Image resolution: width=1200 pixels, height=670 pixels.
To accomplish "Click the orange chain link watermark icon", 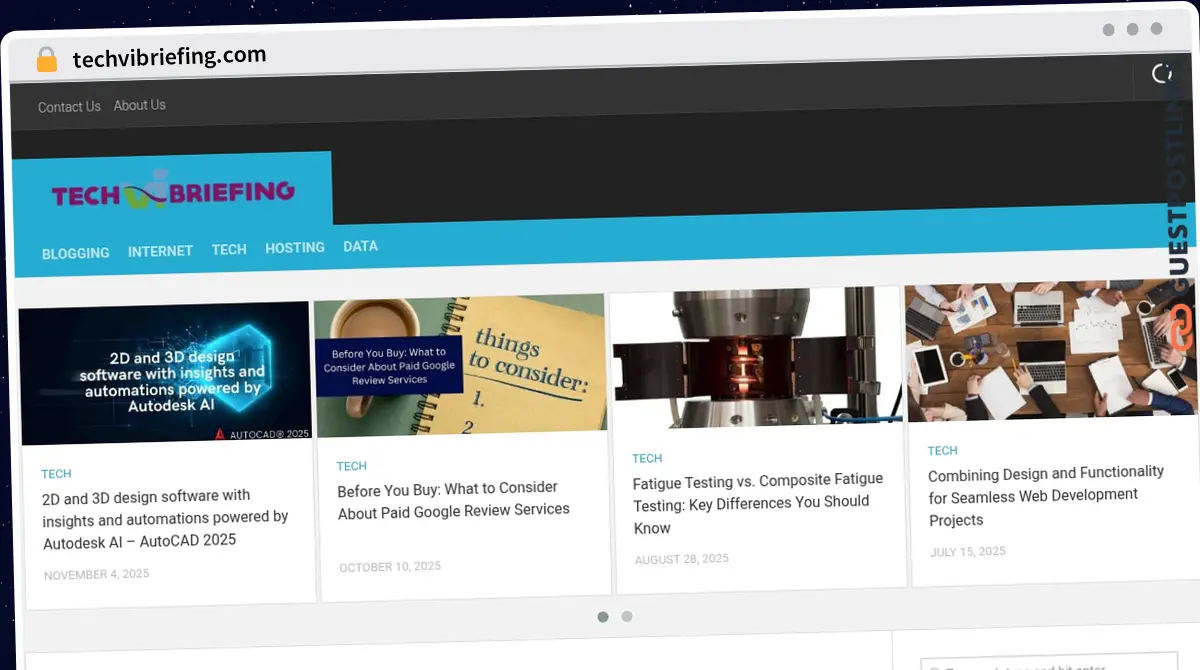I will pos(1181,327).
